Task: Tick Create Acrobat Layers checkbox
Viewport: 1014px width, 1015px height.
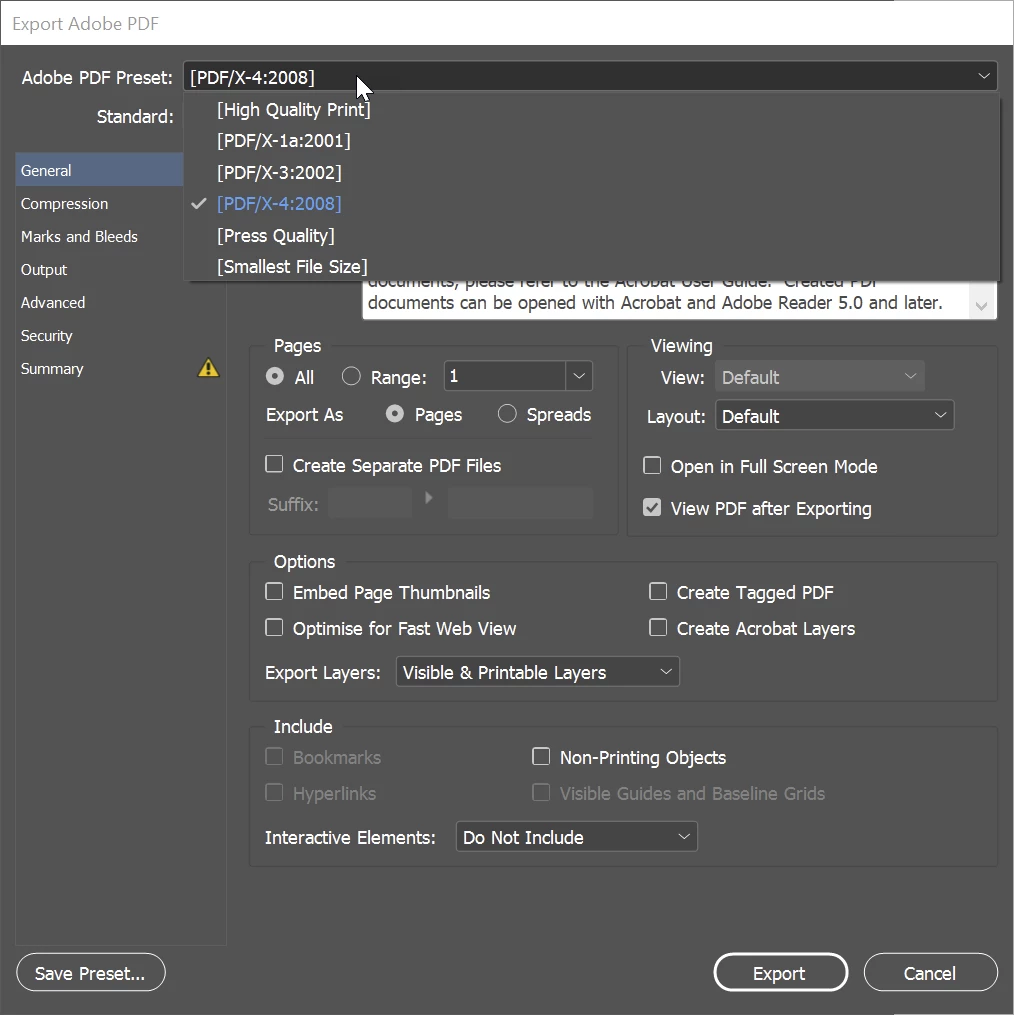Action: click(658, 627)
